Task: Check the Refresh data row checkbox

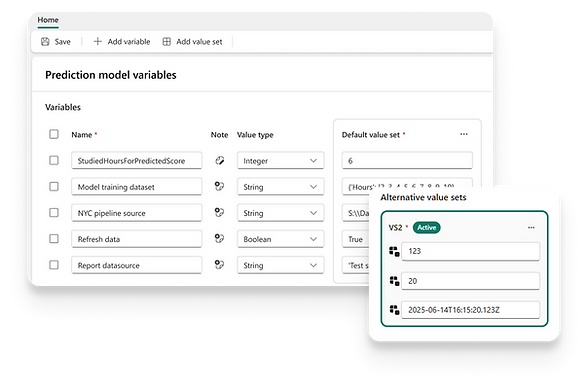Action: 54,238
